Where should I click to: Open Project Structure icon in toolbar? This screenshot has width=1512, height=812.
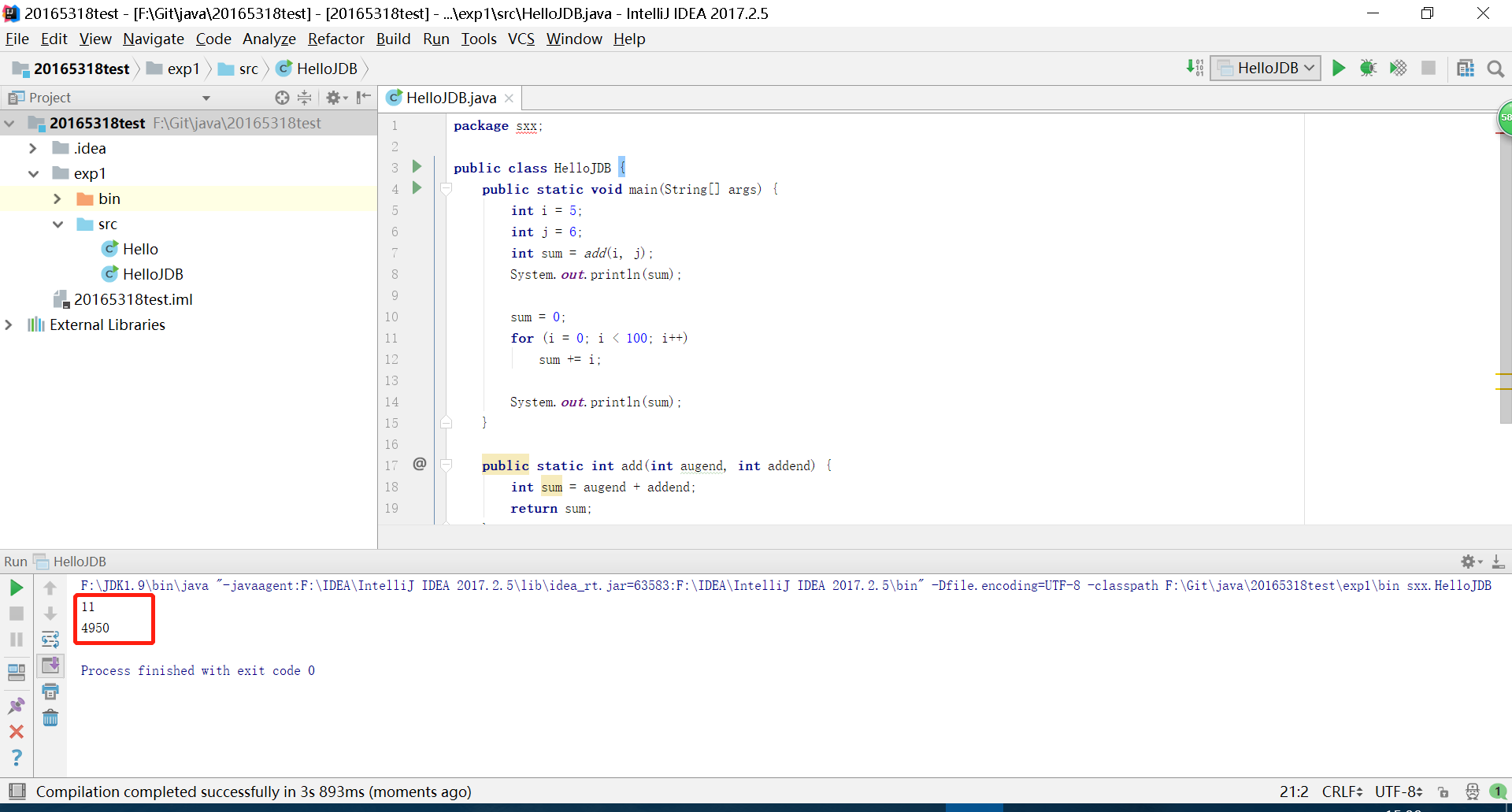1466,69
